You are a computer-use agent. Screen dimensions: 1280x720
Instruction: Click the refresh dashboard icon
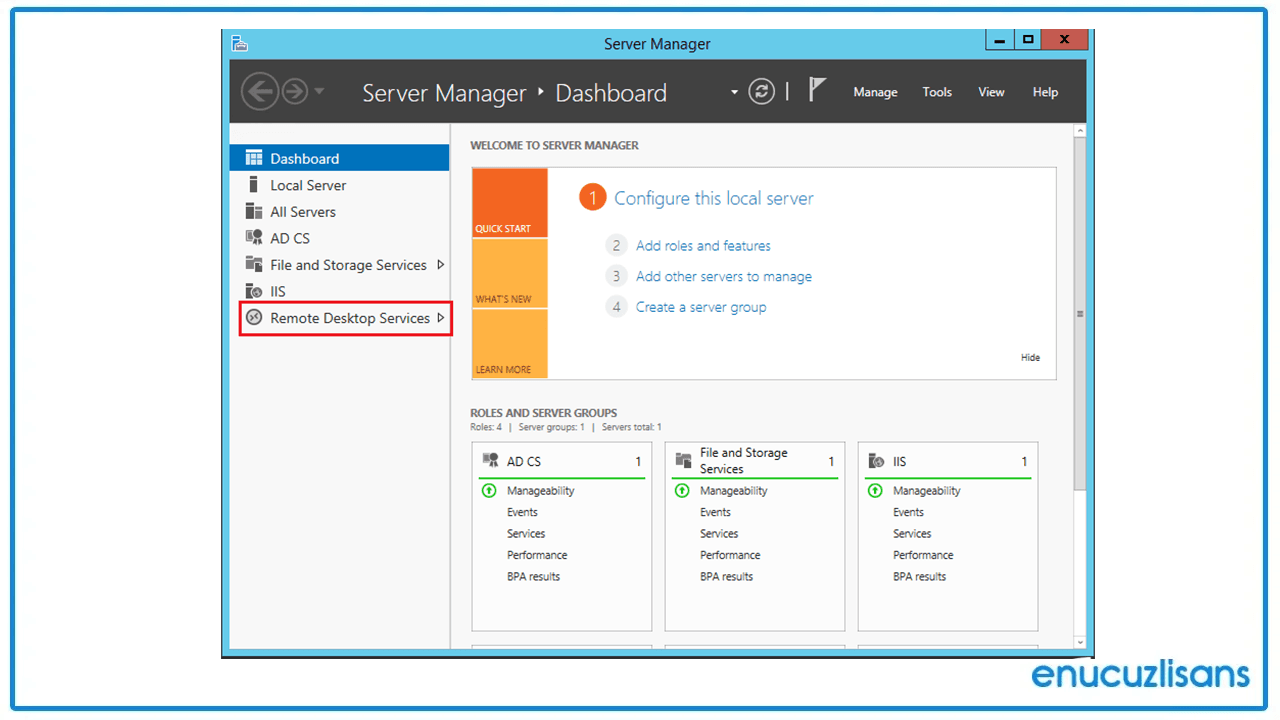tap(762, 92)
